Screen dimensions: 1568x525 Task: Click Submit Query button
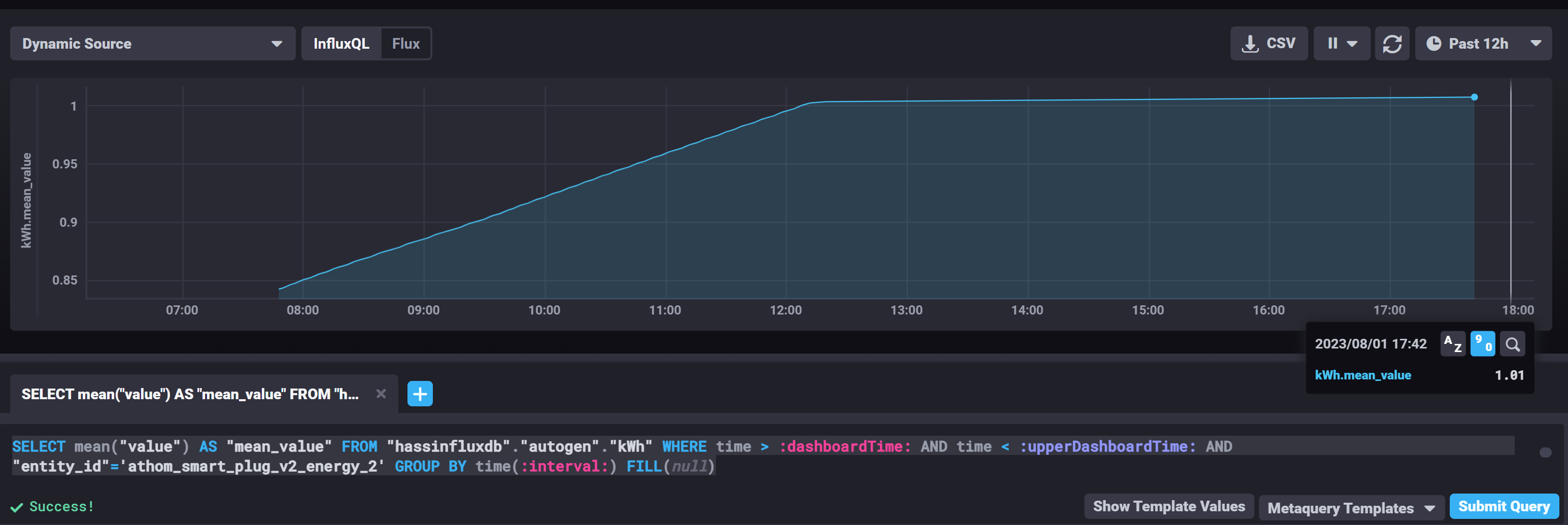coord(1504,506)
